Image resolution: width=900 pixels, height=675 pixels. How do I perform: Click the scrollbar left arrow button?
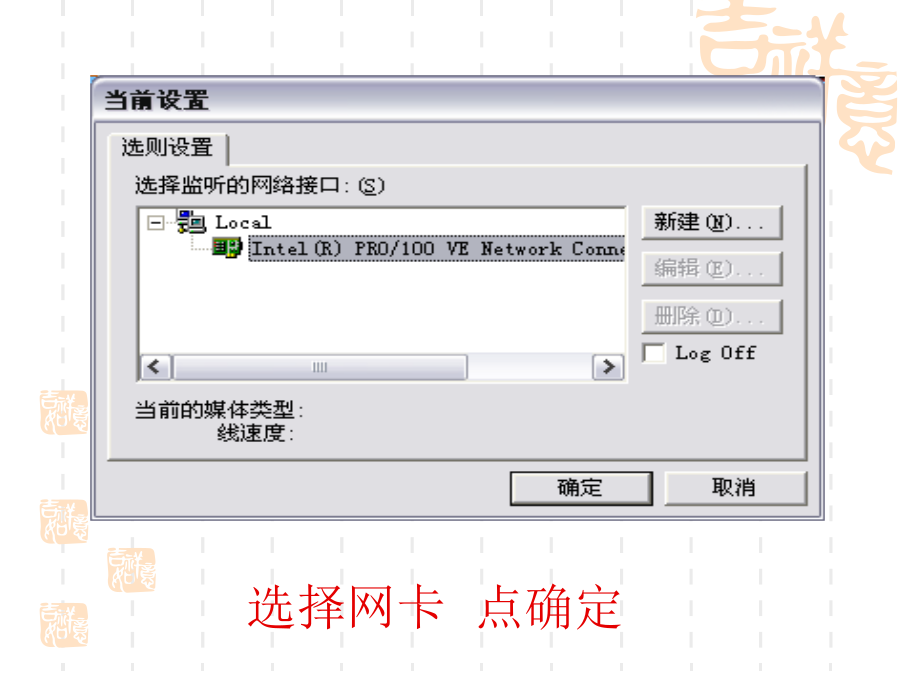pos(156,367)
